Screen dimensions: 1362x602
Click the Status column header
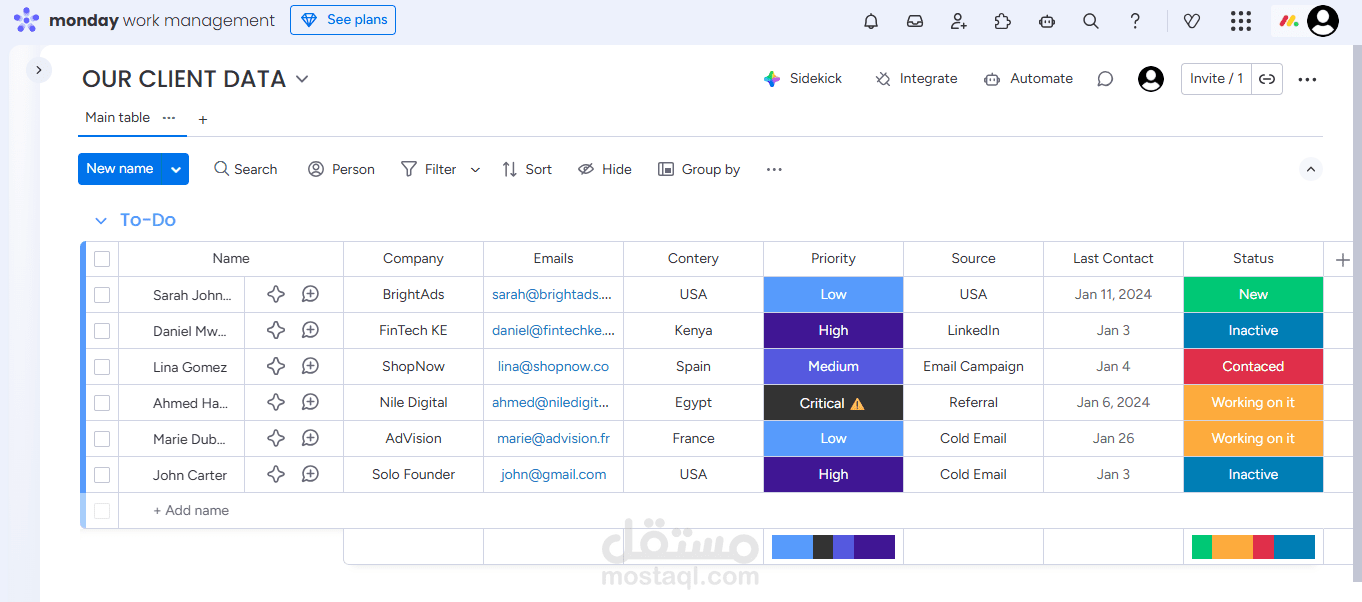[1253, 258]
